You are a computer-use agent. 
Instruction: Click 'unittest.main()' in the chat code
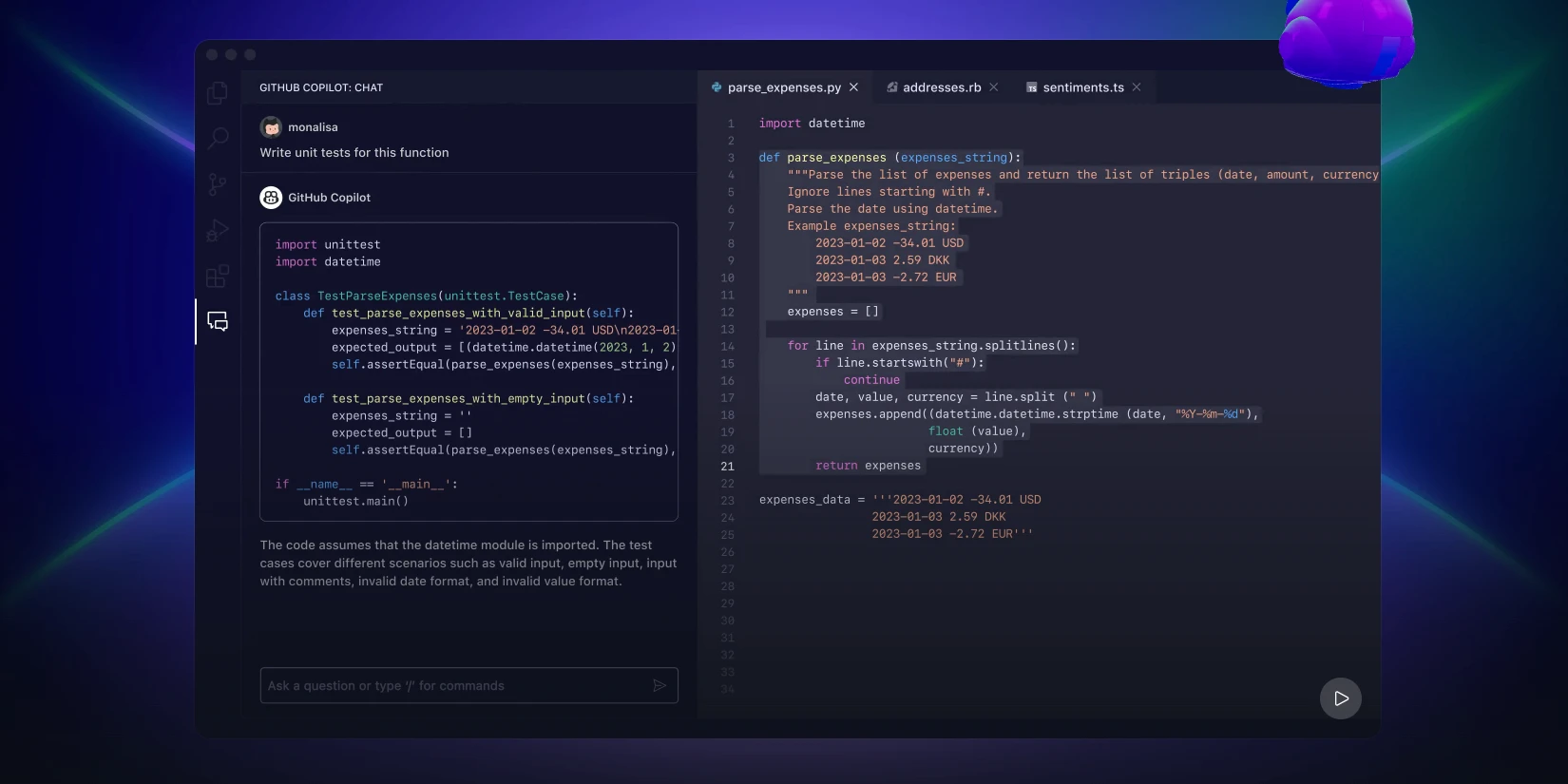(355, 502)
